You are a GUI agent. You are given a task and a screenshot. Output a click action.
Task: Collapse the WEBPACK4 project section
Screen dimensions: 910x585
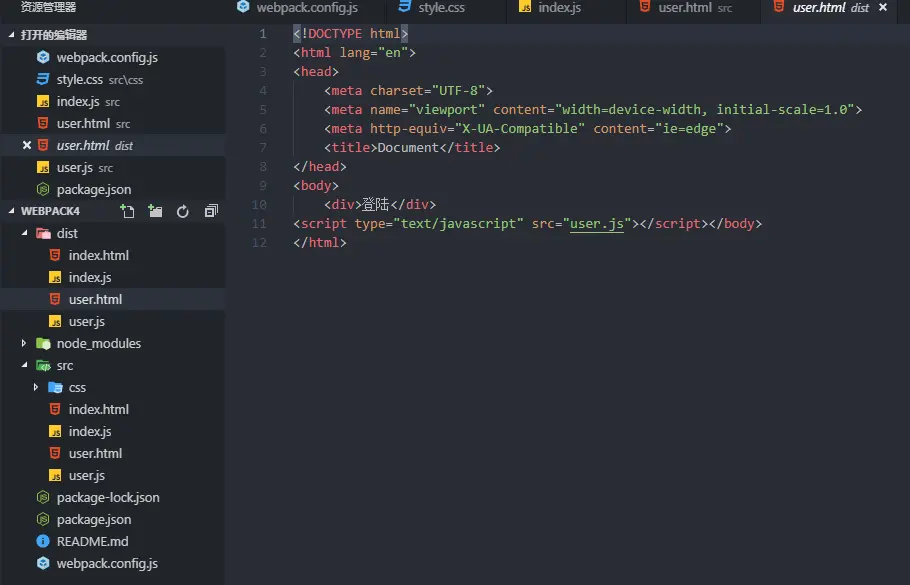pyautogui.click(x=12, y=211)
